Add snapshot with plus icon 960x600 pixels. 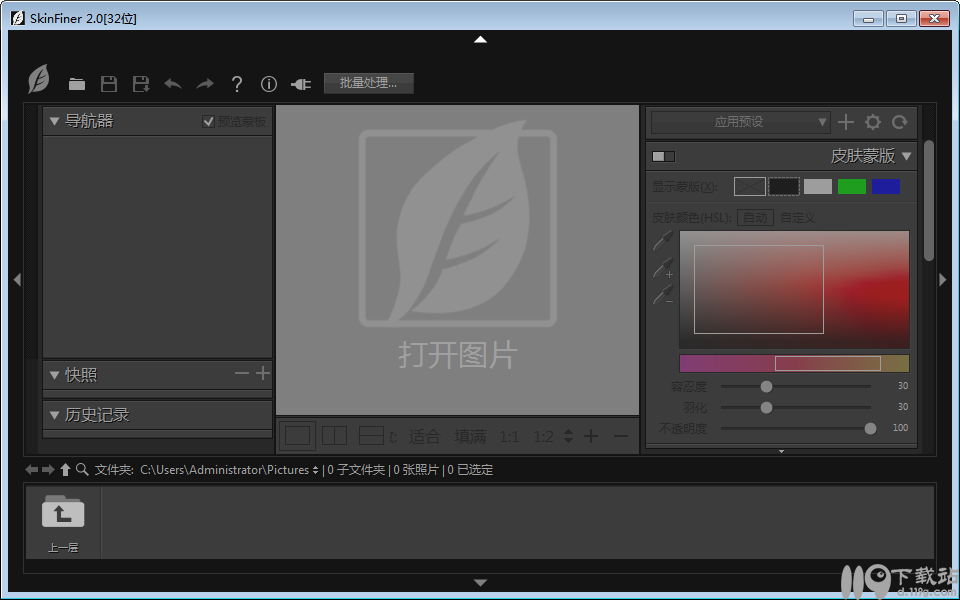tap(263, 373)
